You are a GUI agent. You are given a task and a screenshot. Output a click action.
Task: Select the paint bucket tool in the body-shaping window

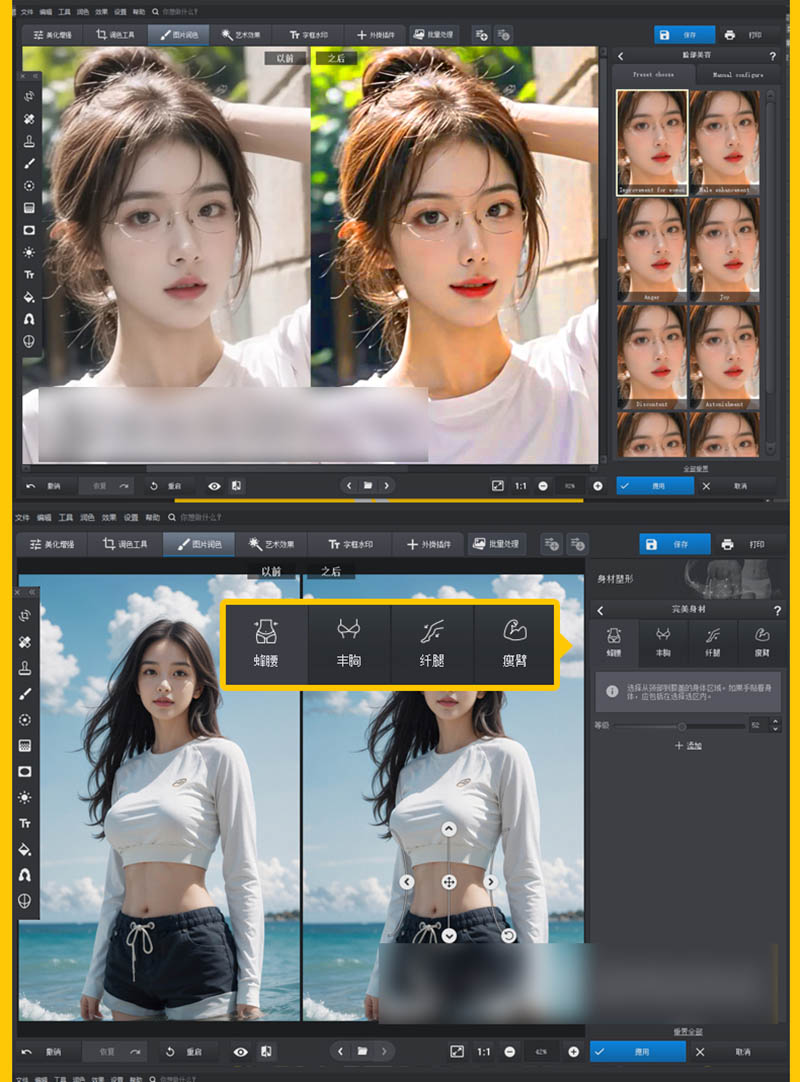[x=25, y=849]
